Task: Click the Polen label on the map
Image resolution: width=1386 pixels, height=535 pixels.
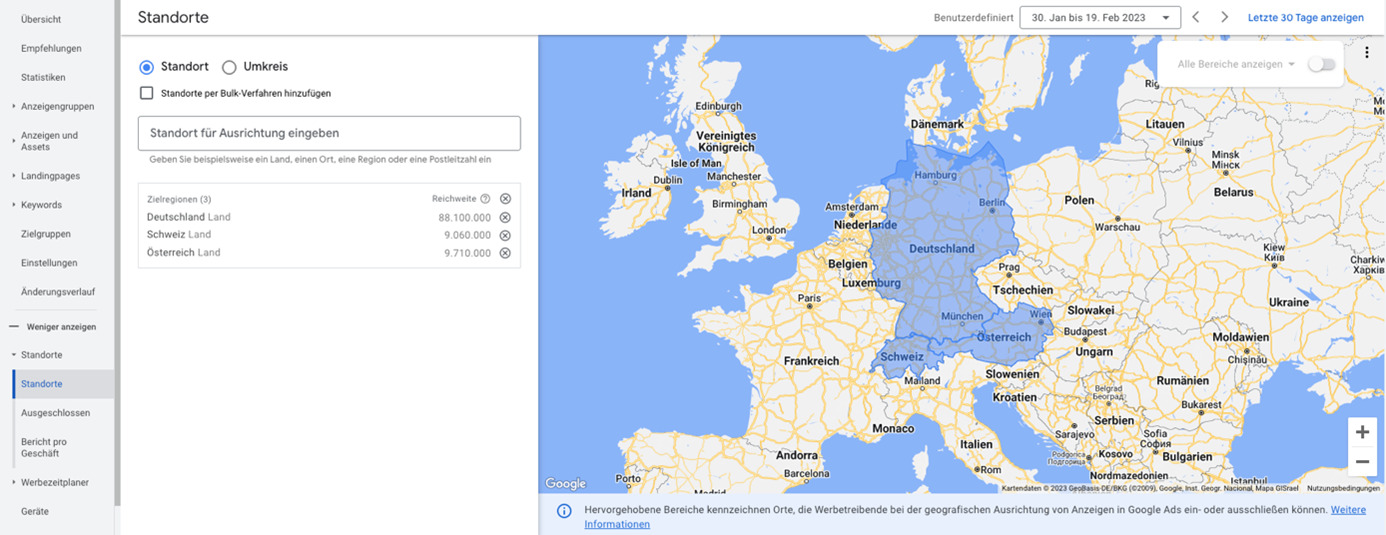Action: click(1079, 200)
